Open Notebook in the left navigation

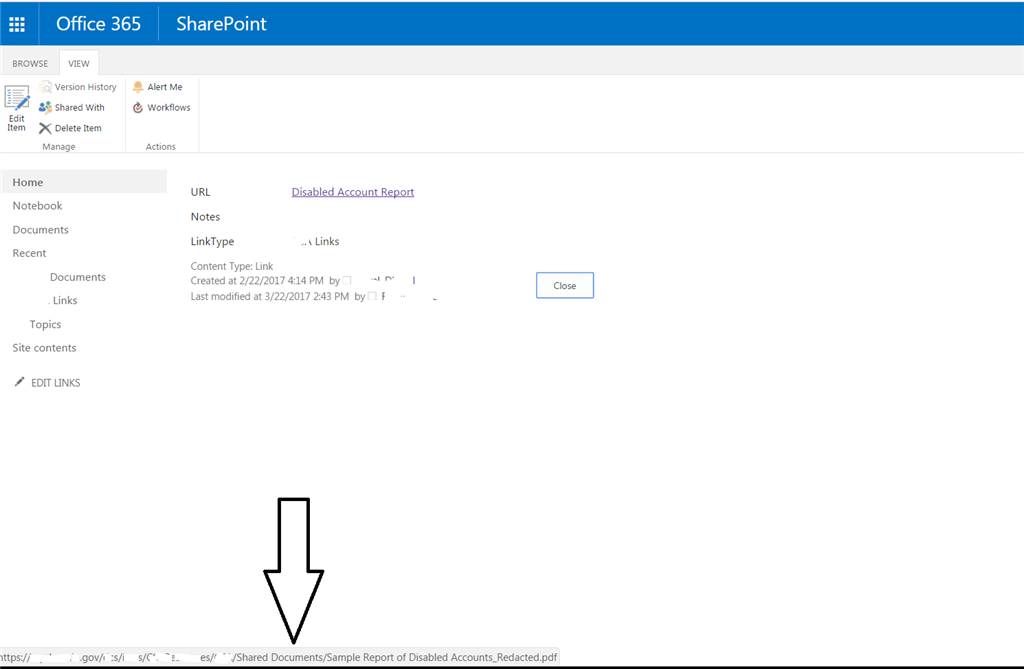tap(37, 206)
